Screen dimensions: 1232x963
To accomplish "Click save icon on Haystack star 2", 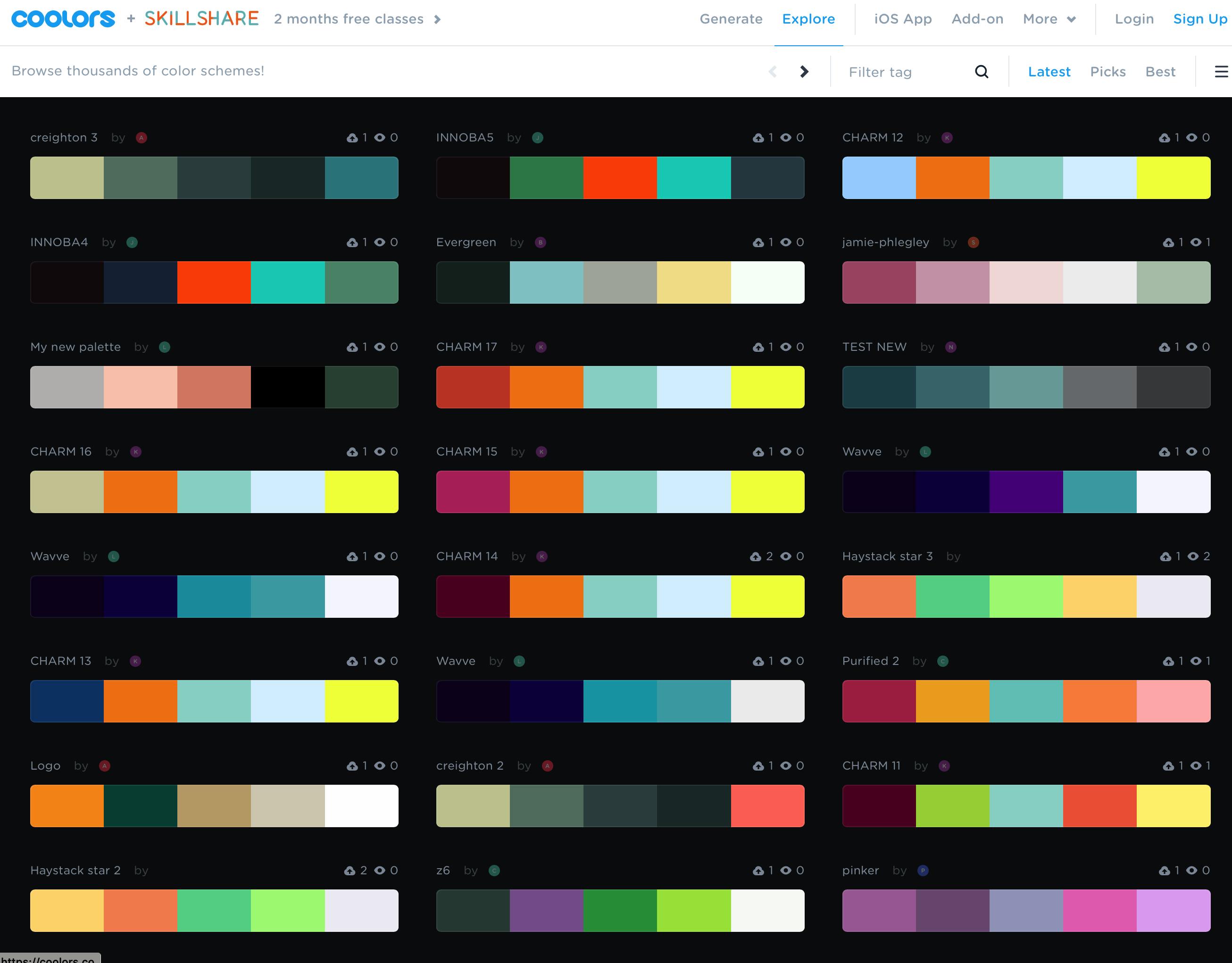I will pos(350,871).
